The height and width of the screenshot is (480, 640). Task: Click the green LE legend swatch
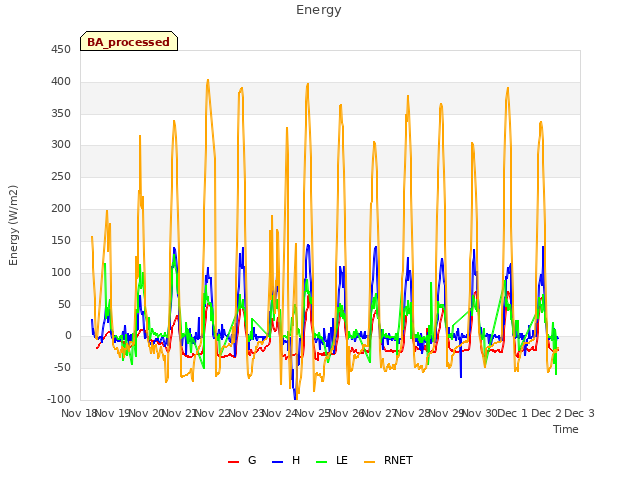coord(322,462)
